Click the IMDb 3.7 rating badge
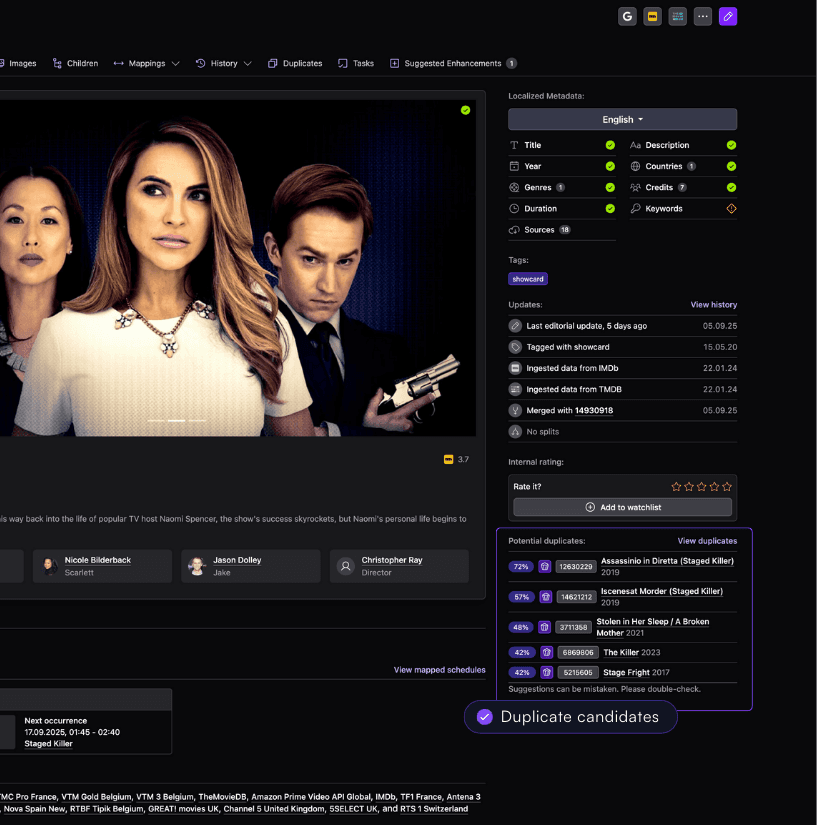817x825 pixels. (x=456, y=459)
